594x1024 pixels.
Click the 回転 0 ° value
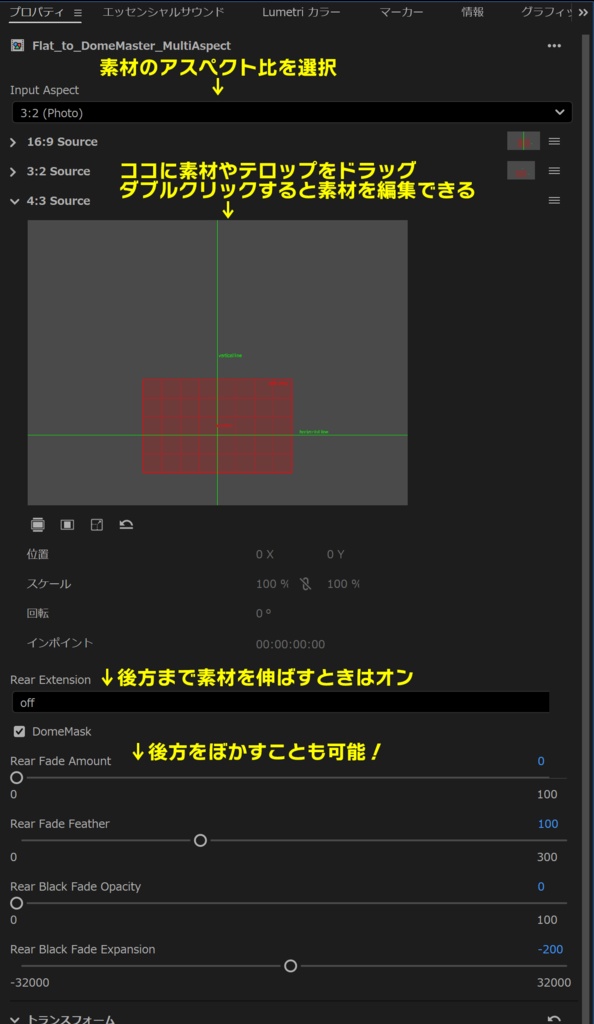pos(263,613)
